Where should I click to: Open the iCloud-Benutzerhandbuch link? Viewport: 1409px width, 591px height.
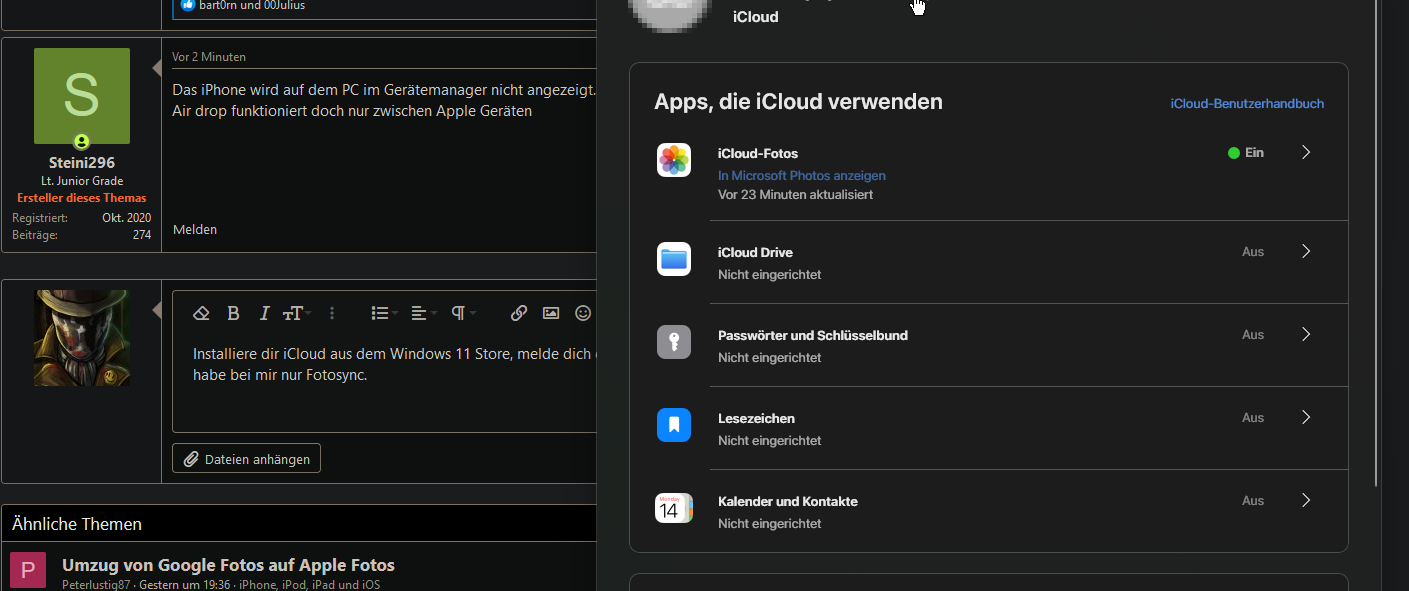[1246, 102]
